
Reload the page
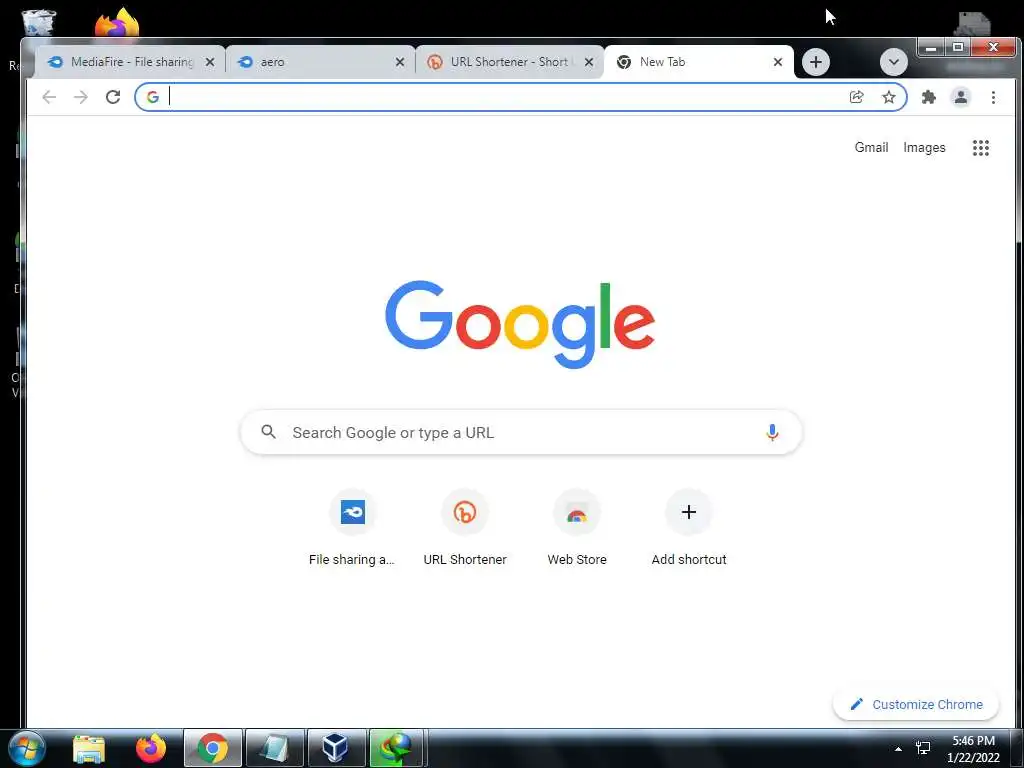(x=113, y=97)
